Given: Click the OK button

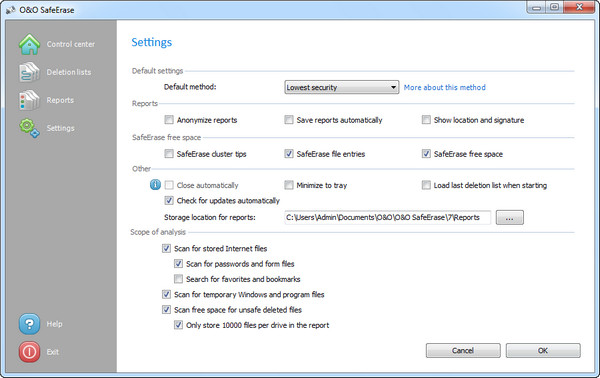Looking at the screenshot, I should 543,350.
